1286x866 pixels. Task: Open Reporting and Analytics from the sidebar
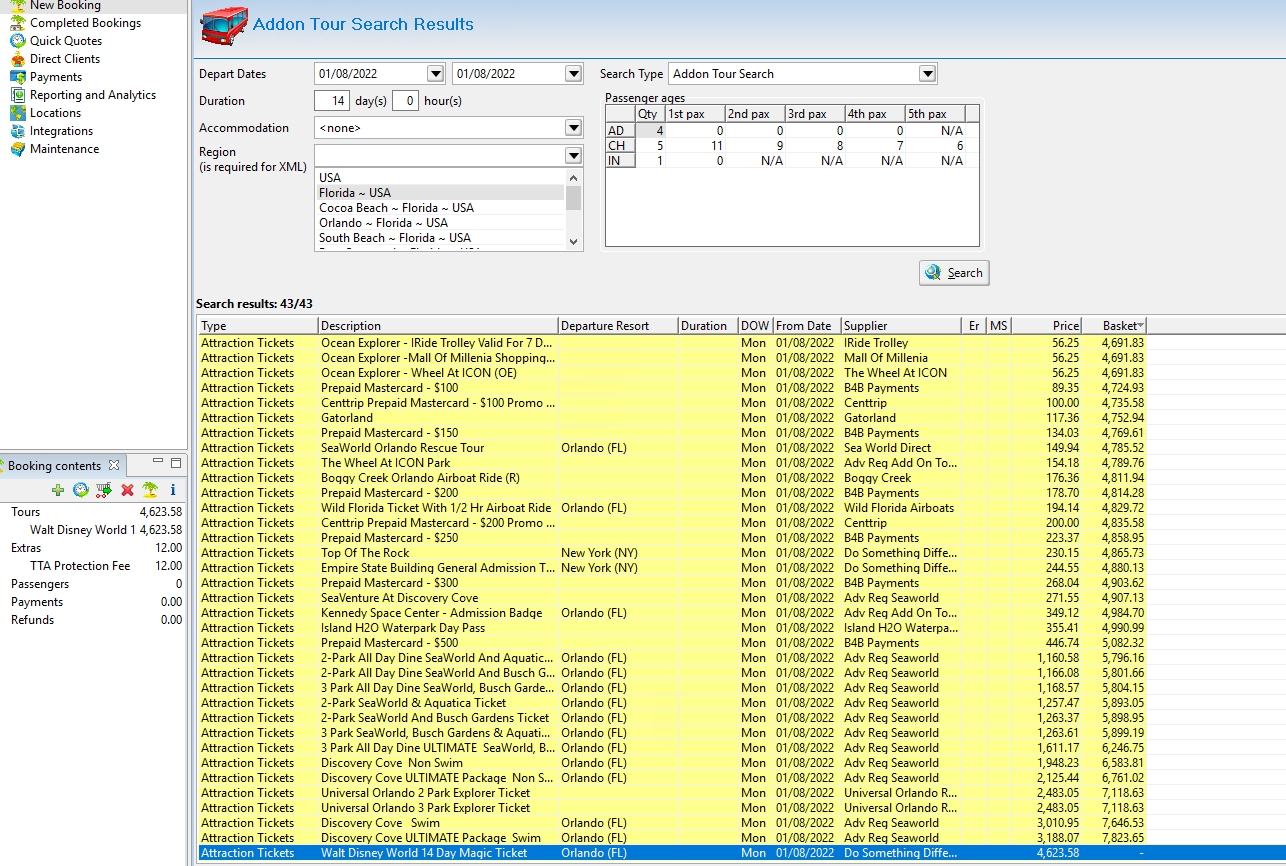(x=92, y=95)
